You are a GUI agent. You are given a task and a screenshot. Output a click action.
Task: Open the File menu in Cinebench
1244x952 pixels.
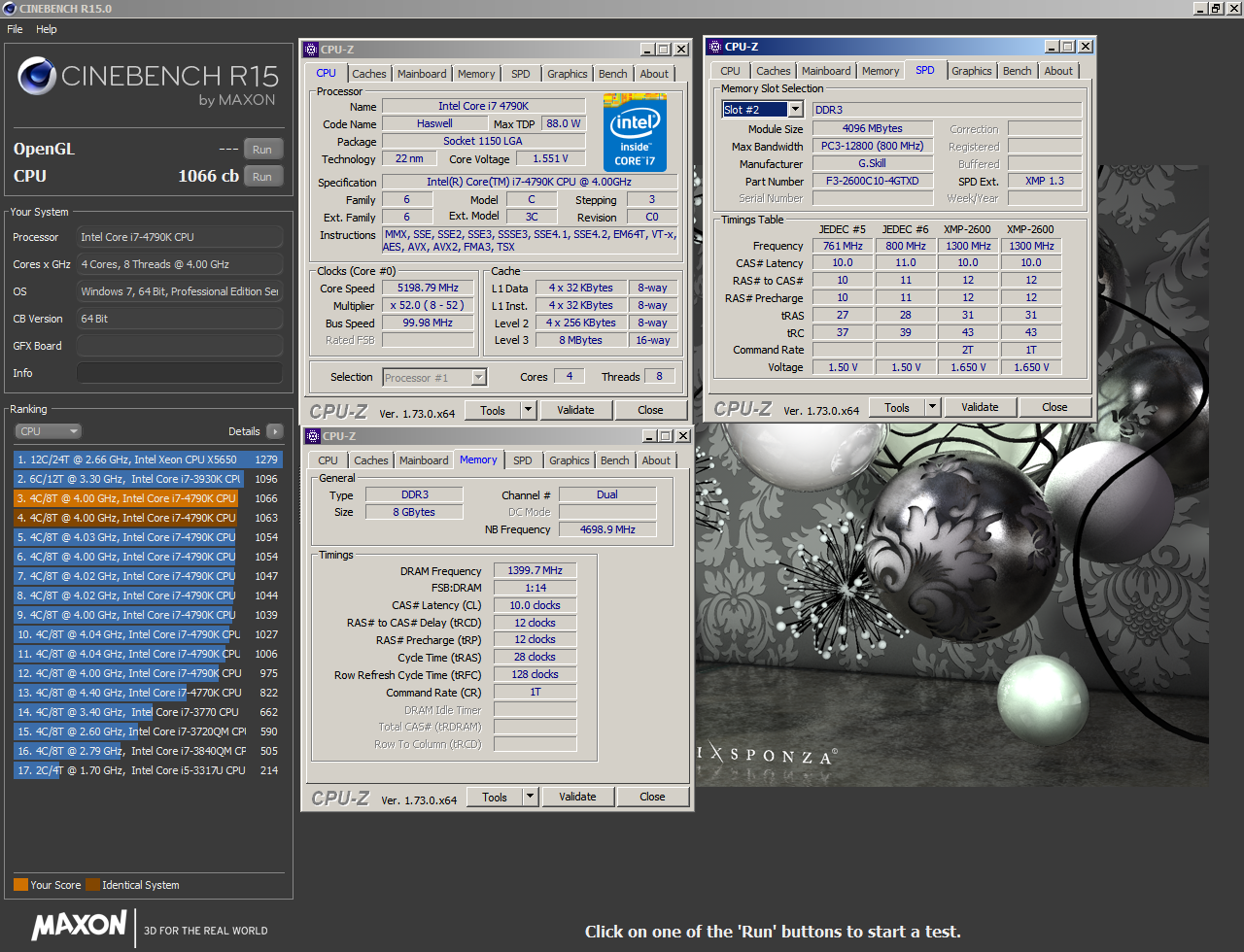coord(15,29)
